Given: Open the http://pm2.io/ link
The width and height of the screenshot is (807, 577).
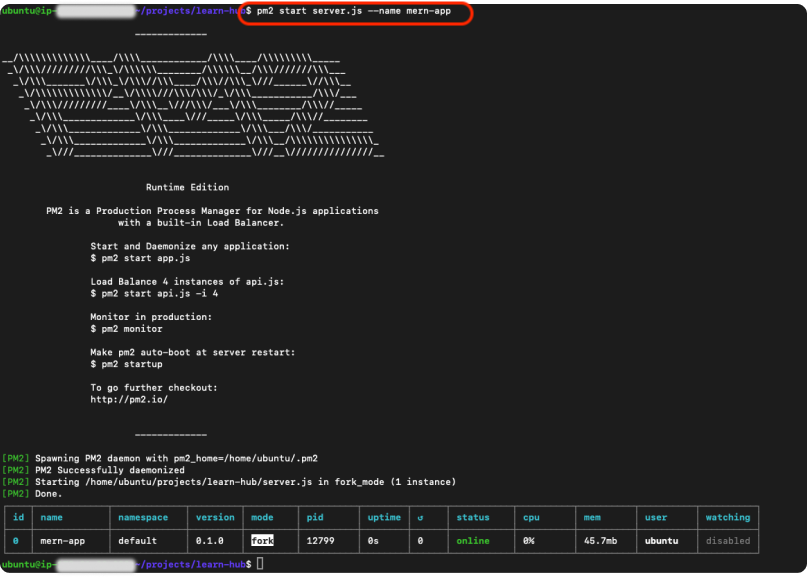Looking at the screenshot, I should (x=129, y=399).
